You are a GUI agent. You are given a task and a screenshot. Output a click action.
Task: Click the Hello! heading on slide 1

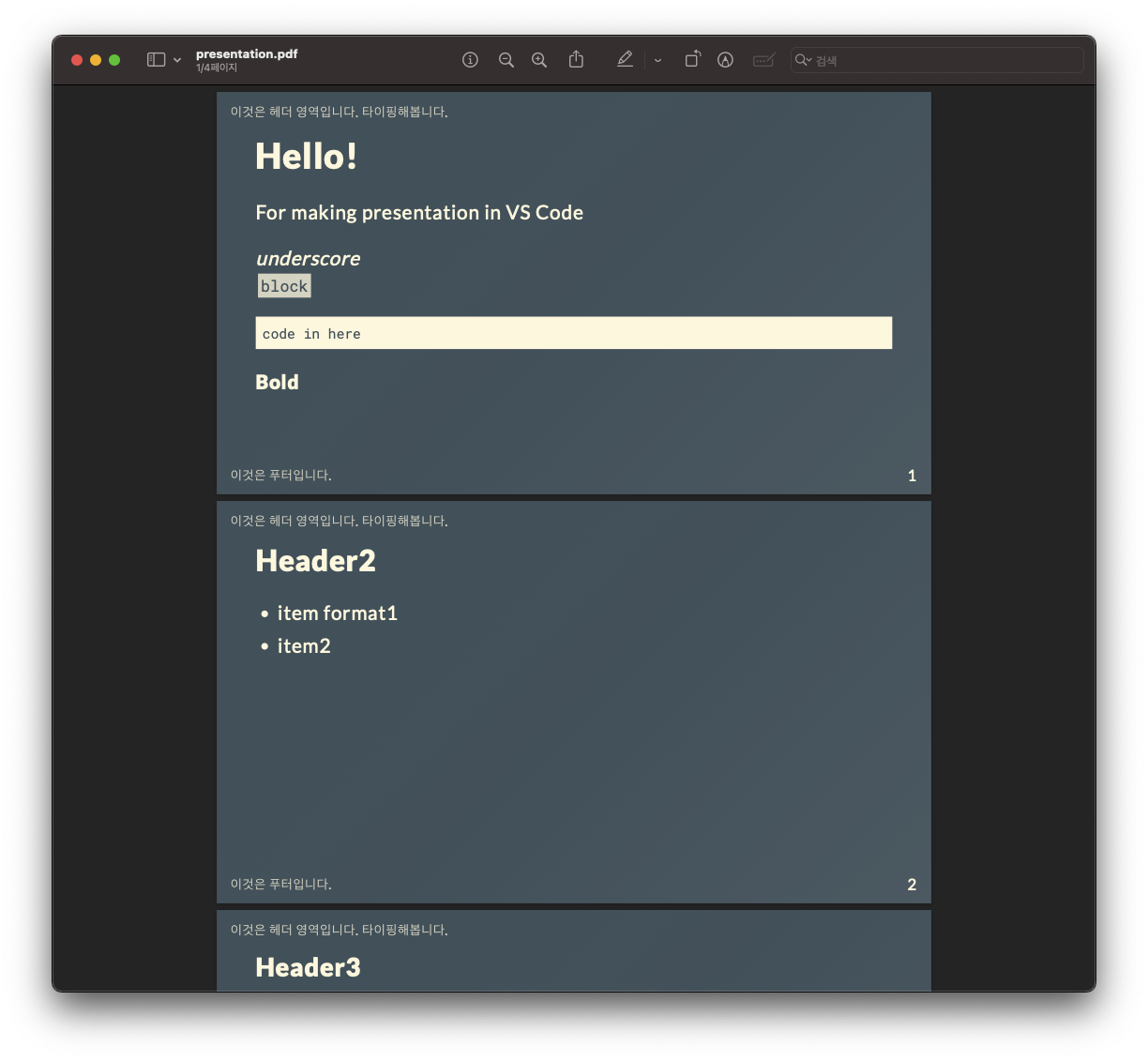pos(306,157)
